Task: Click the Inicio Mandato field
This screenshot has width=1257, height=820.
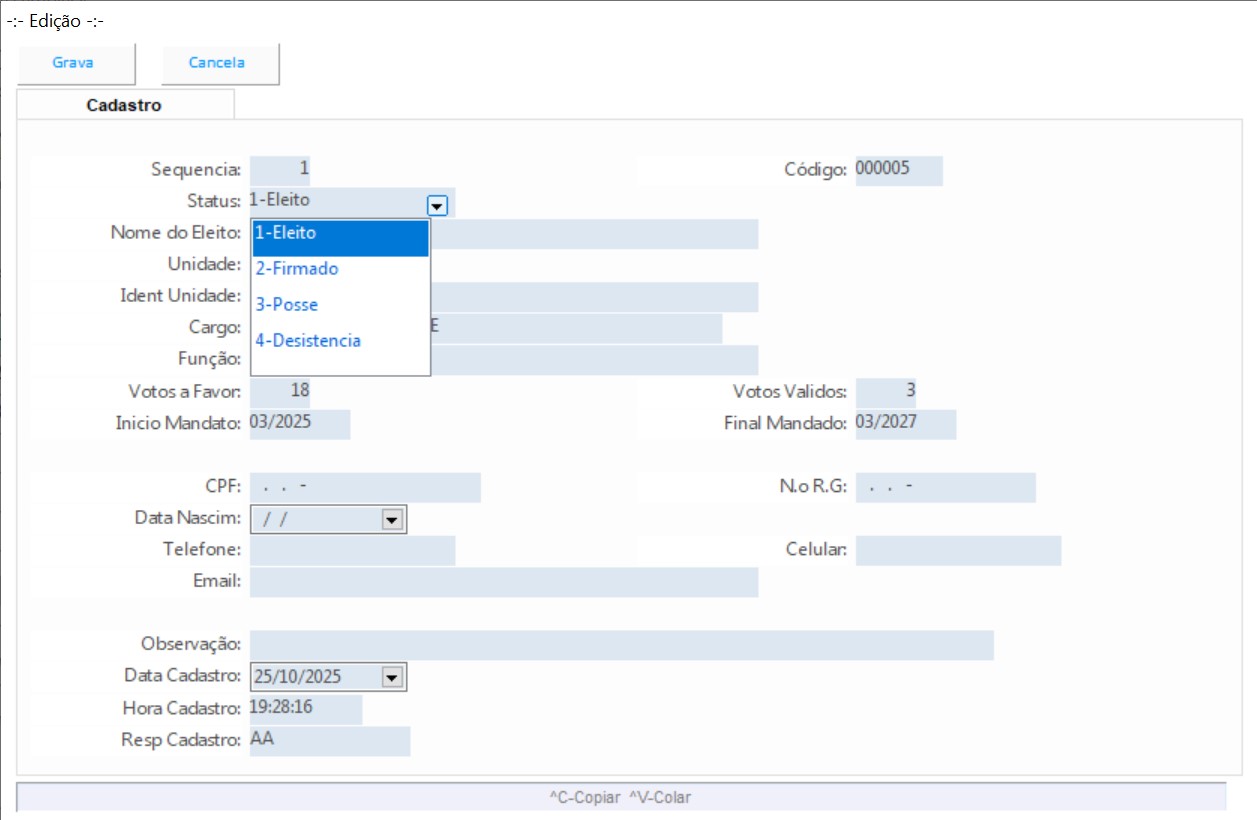Action: pos(299,424)
